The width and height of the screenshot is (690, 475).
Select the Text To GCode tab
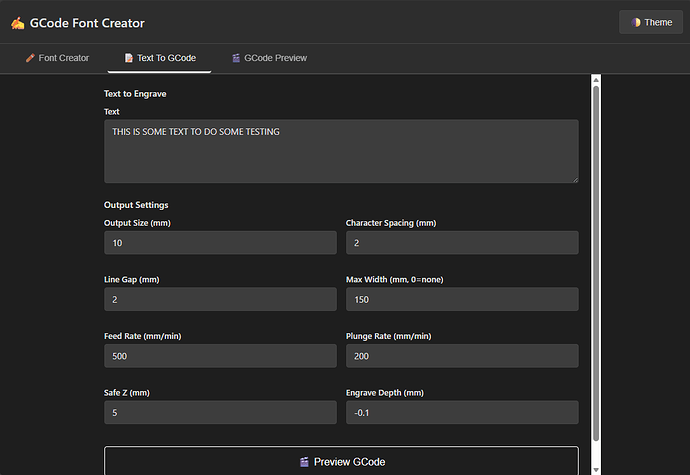tap(160, 58)
